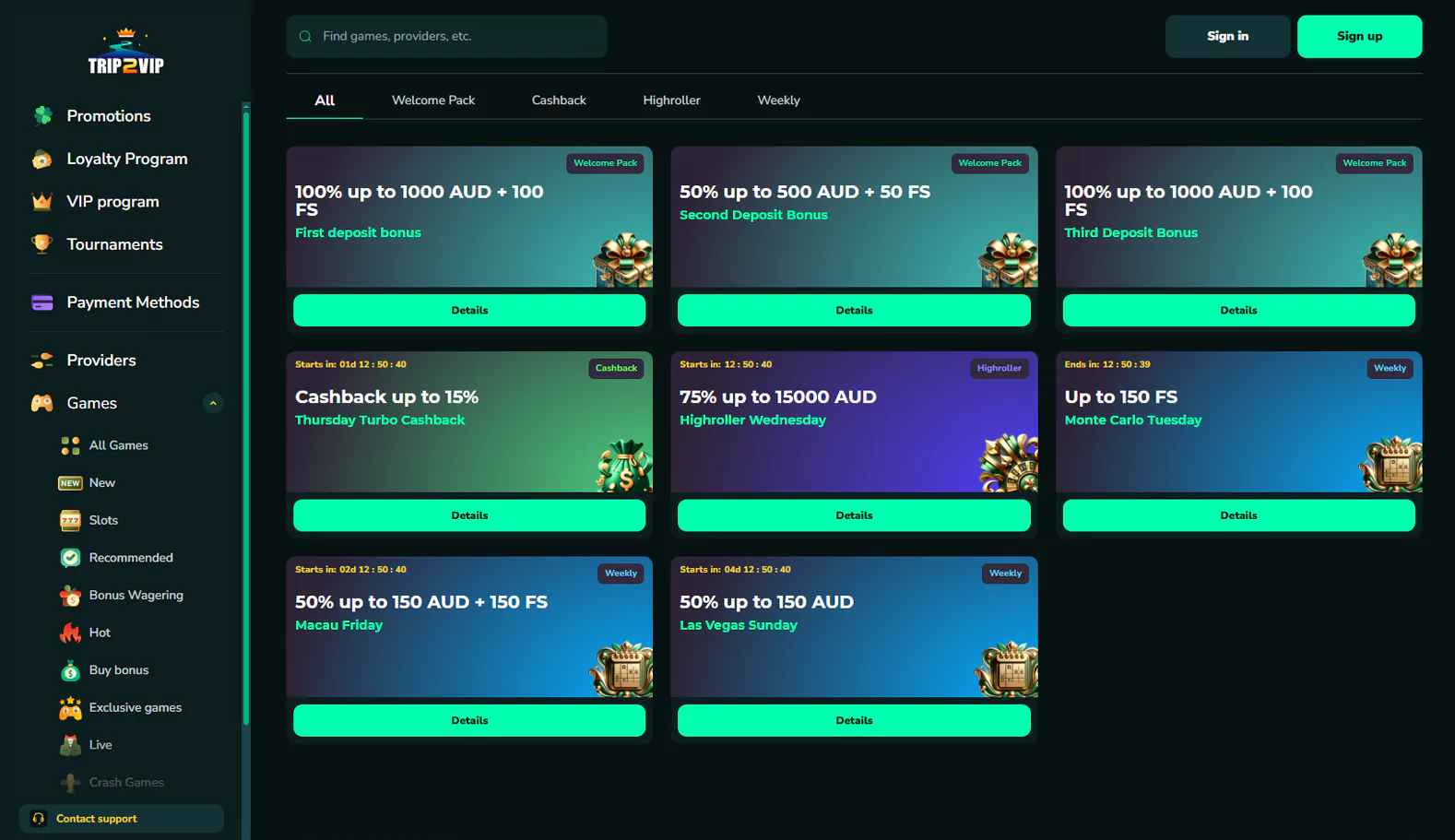Click the Buy bonus money bag icon
1455x840 pixels.
70,671
